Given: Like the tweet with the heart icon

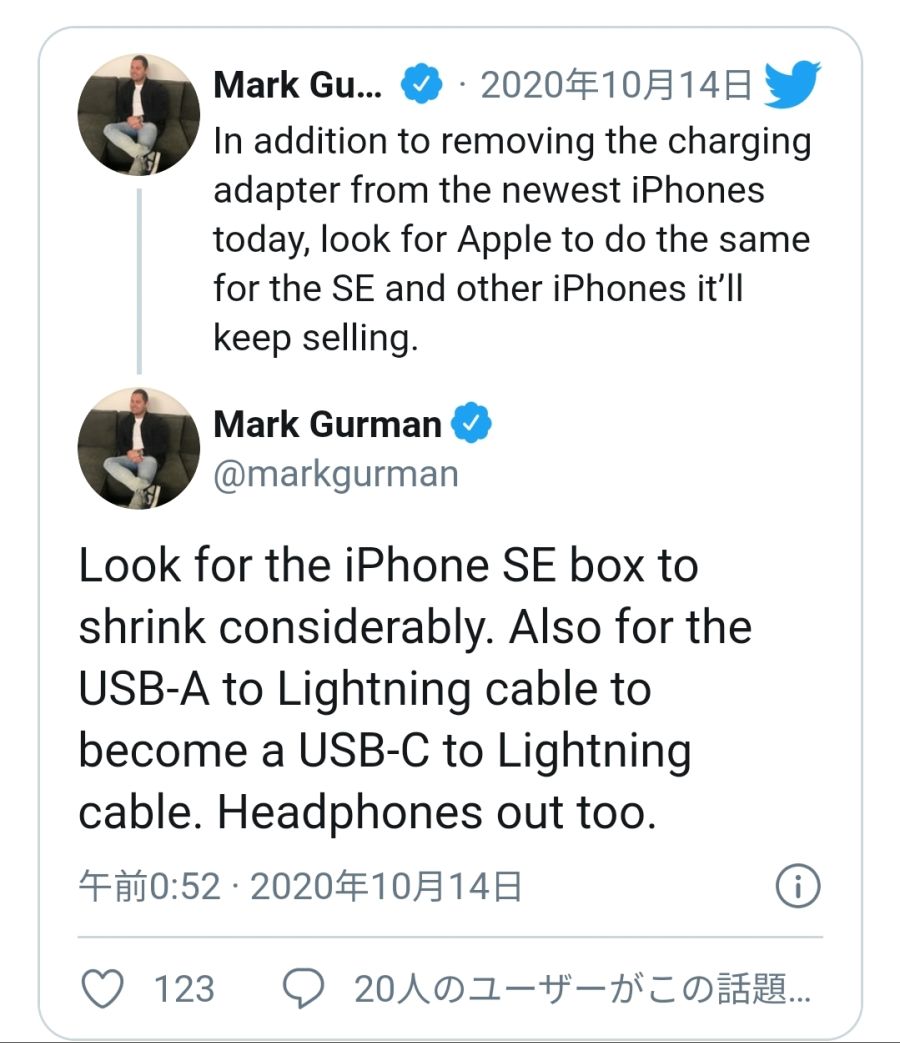Looking at the screenshot, I should (100, 989).
